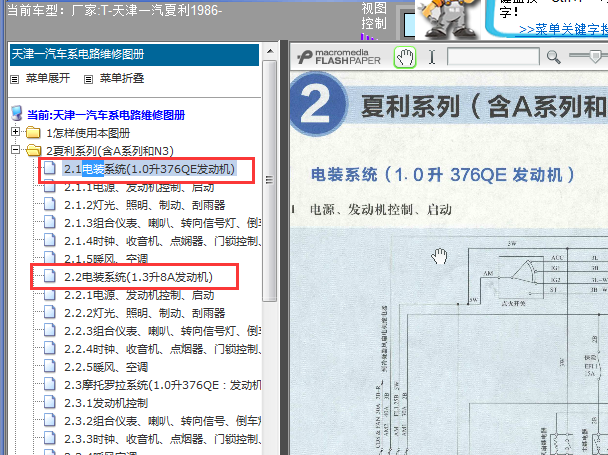Open 2.2电装系统(1.3升8A发动机)
This screenshot has height=455, width=608.
138,277
